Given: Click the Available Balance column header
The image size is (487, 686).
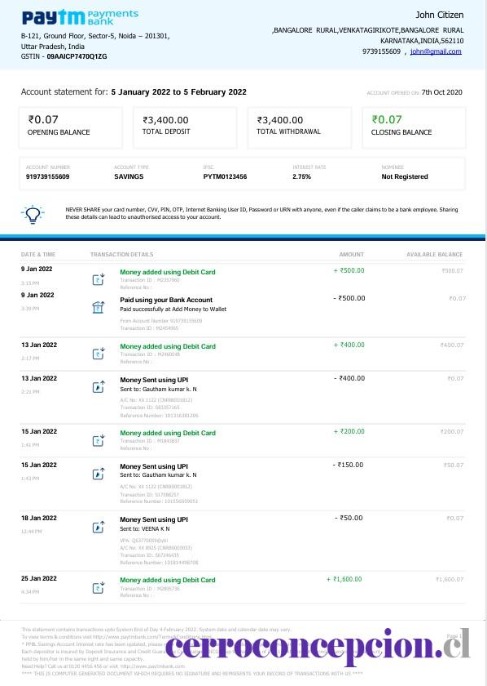Looking at the screenshot, I should 434,254.
